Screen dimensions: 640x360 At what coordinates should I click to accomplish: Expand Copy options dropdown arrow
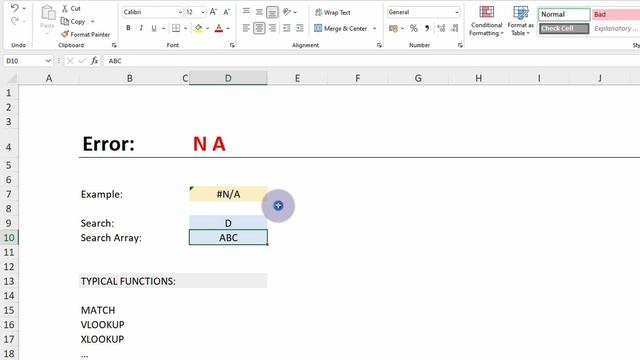point(93,21)
